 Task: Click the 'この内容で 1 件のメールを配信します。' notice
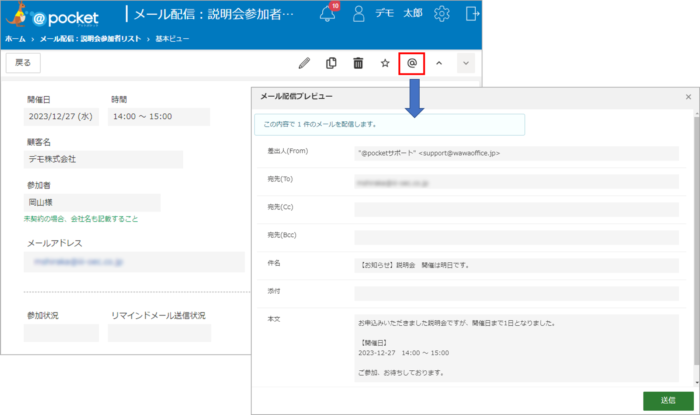(x=390, y=124)
